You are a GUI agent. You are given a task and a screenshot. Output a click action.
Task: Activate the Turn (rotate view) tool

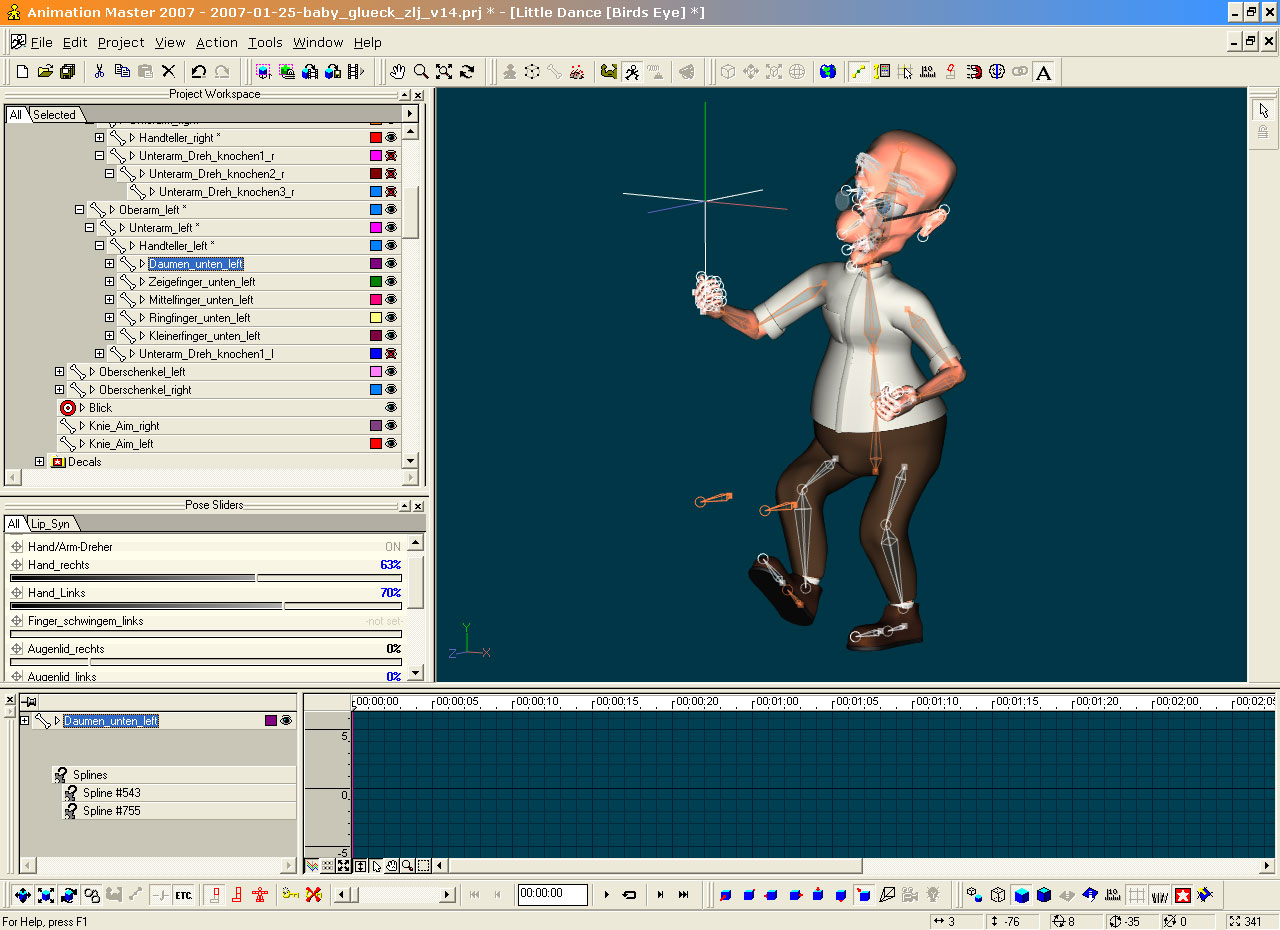(x=467, y=72)
